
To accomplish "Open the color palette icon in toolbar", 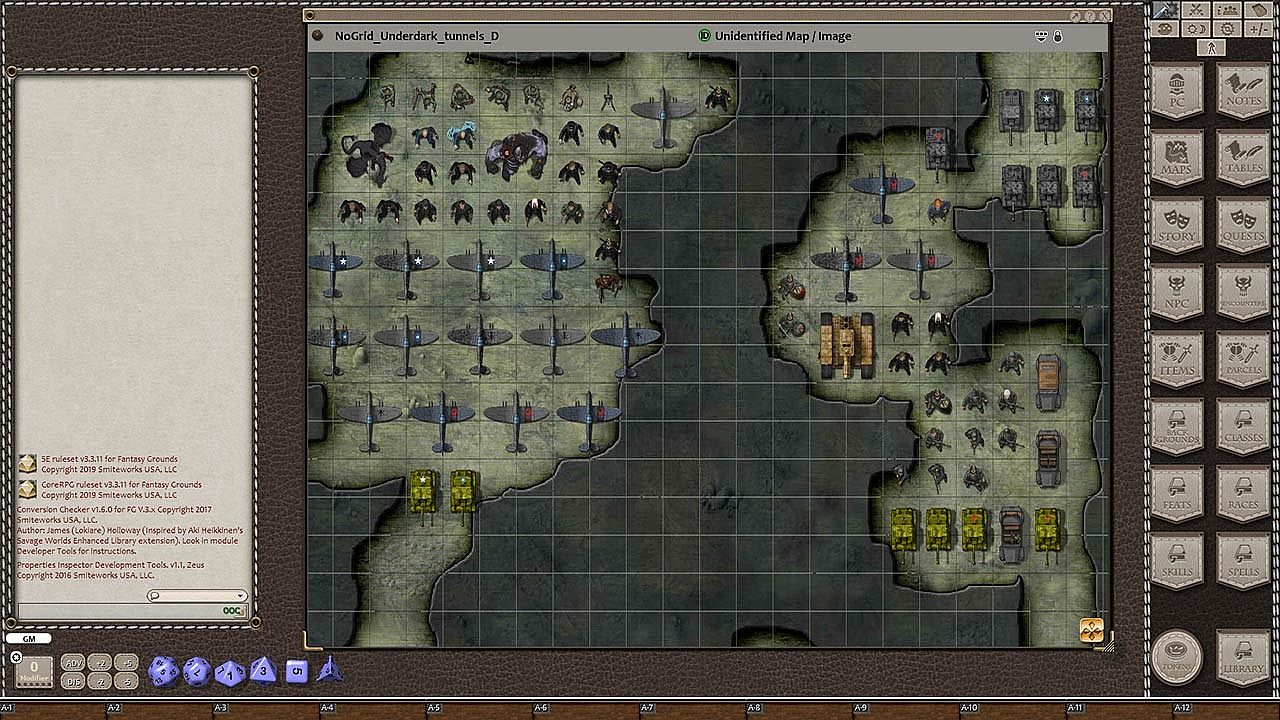I will pos(1165,29).
